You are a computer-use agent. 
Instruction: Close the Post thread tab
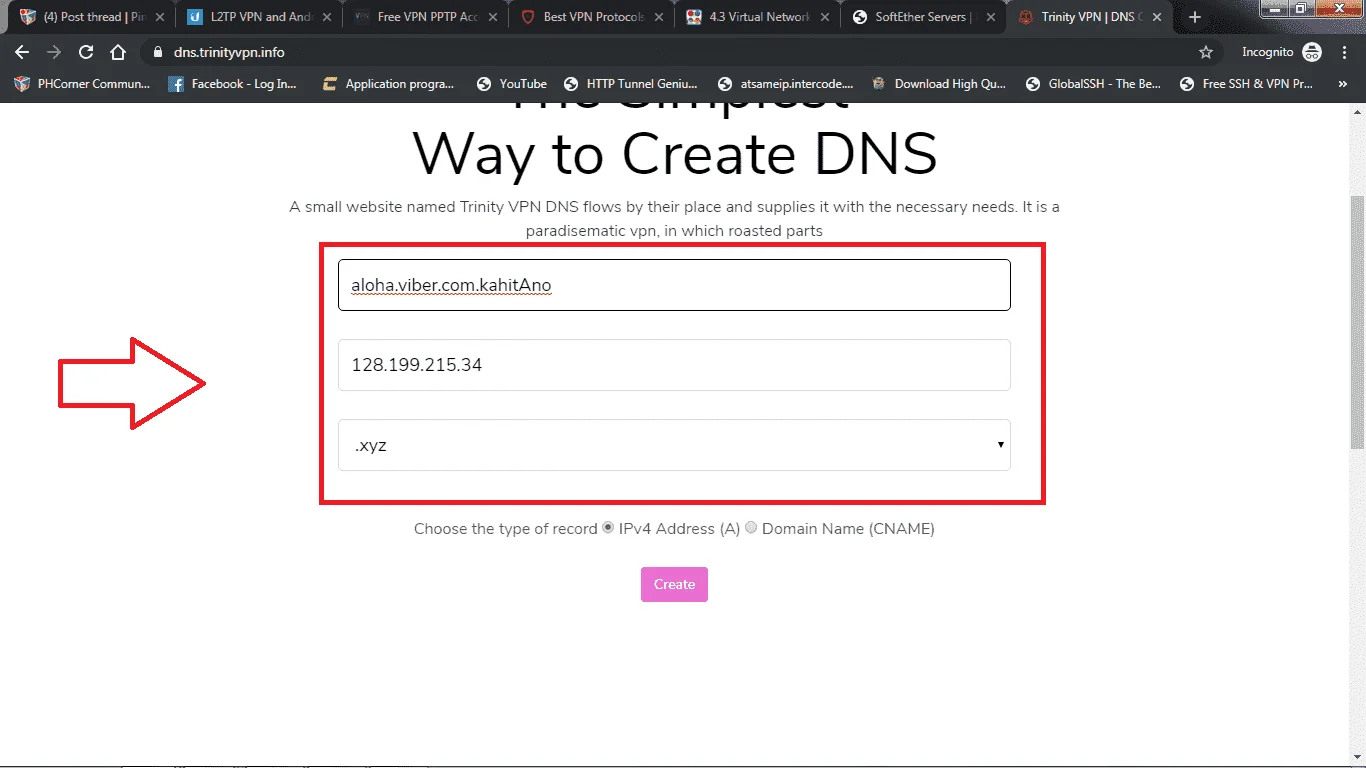point(158,17)
